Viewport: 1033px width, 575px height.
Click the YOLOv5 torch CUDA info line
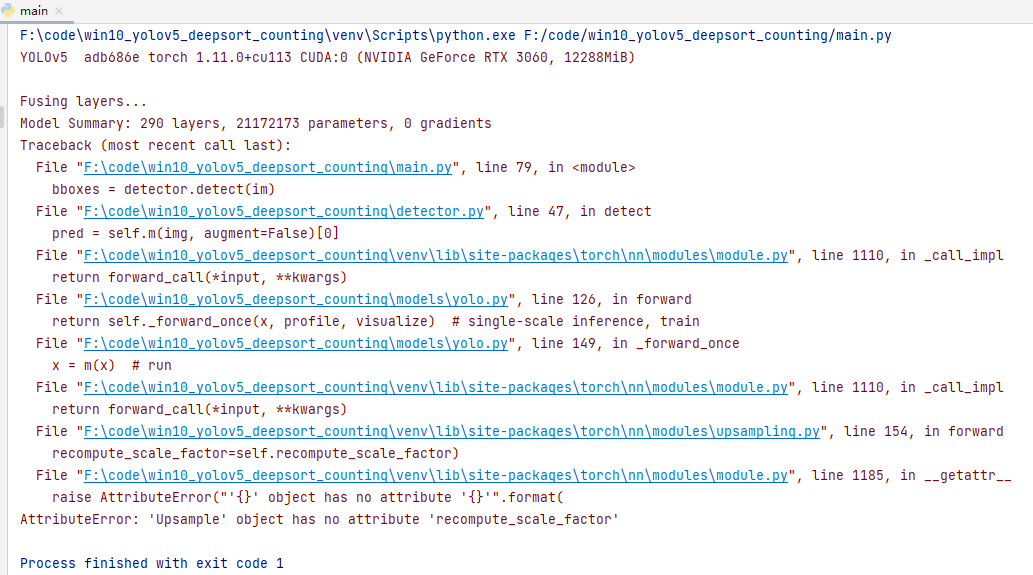[x=327, y=58]
